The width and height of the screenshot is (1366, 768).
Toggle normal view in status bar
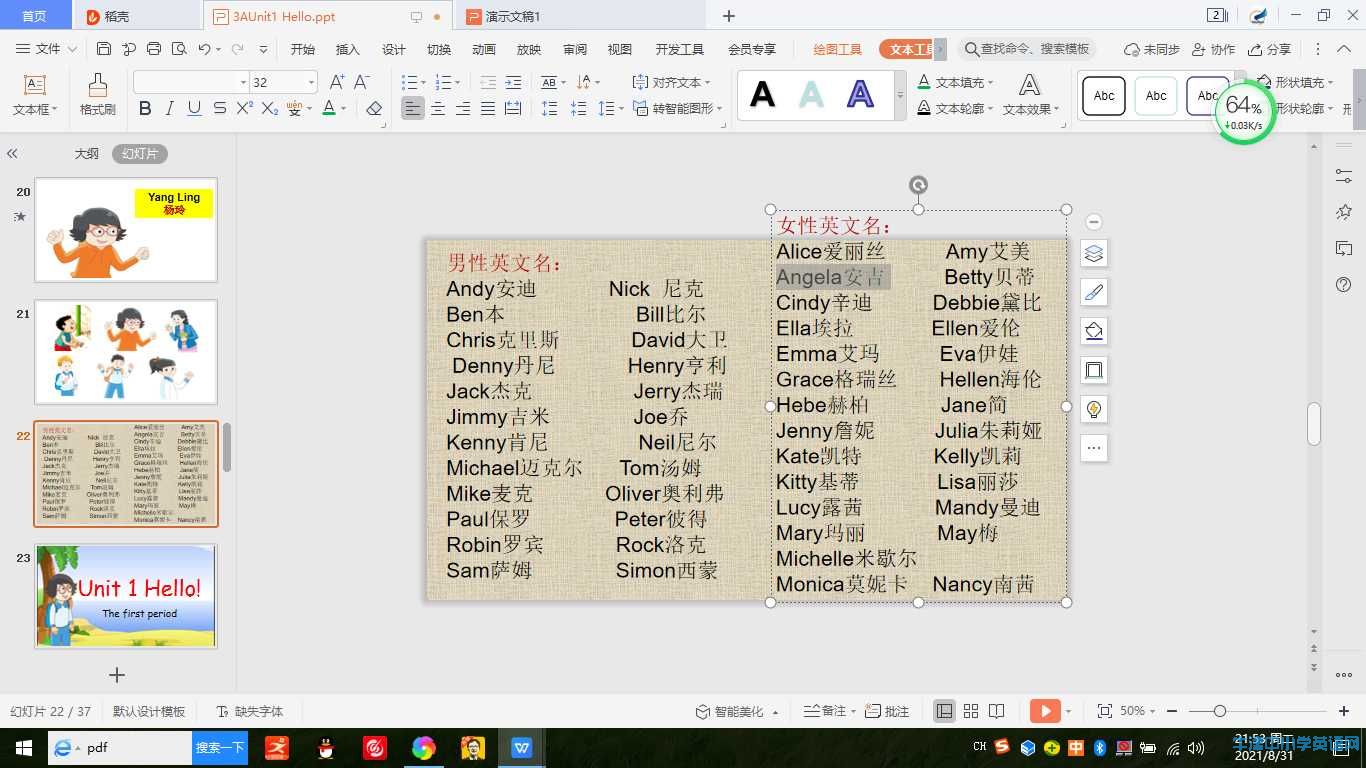944,711
